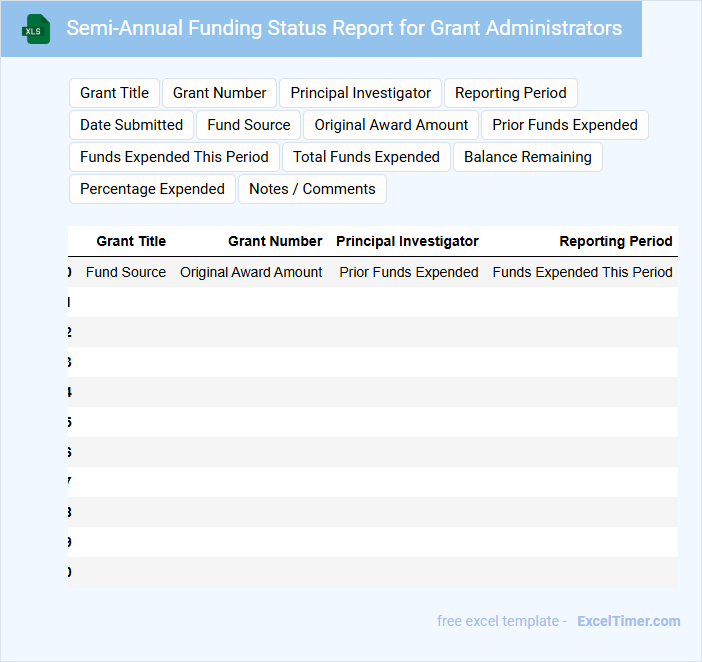702x662 pixels.
Task: Click the Date Submitted tag
Action: point(131,125)
